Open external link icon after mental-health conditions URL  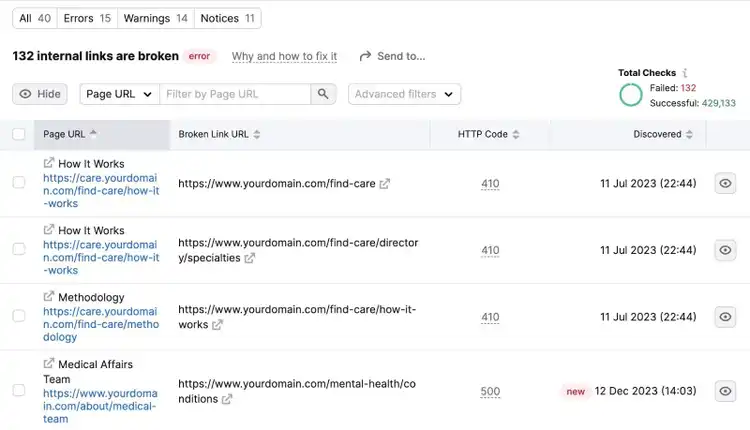click(x=227, y=399)
